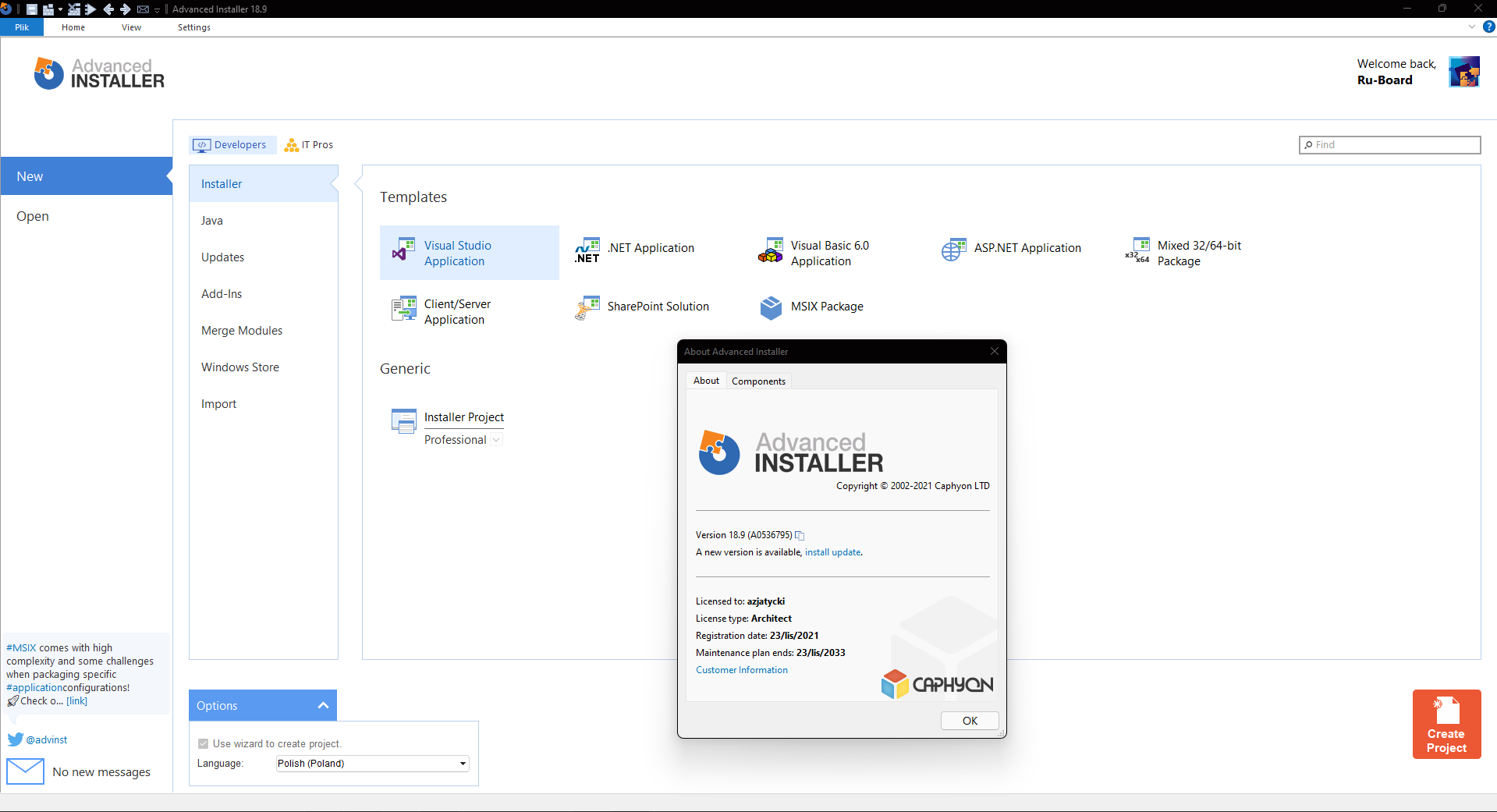The height and width of the screenshot is (812, 1497).
Task: Open the Language dropdown showing Polish (Poland)
Action: pyautogui.click(x=372, y=764)
